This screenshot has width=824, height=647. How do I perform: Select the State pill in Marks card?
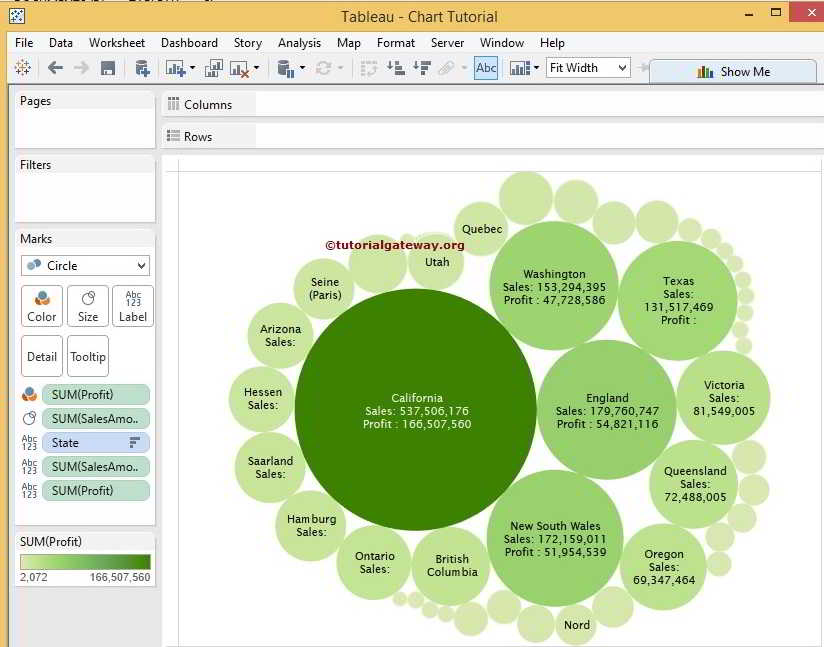96,443
